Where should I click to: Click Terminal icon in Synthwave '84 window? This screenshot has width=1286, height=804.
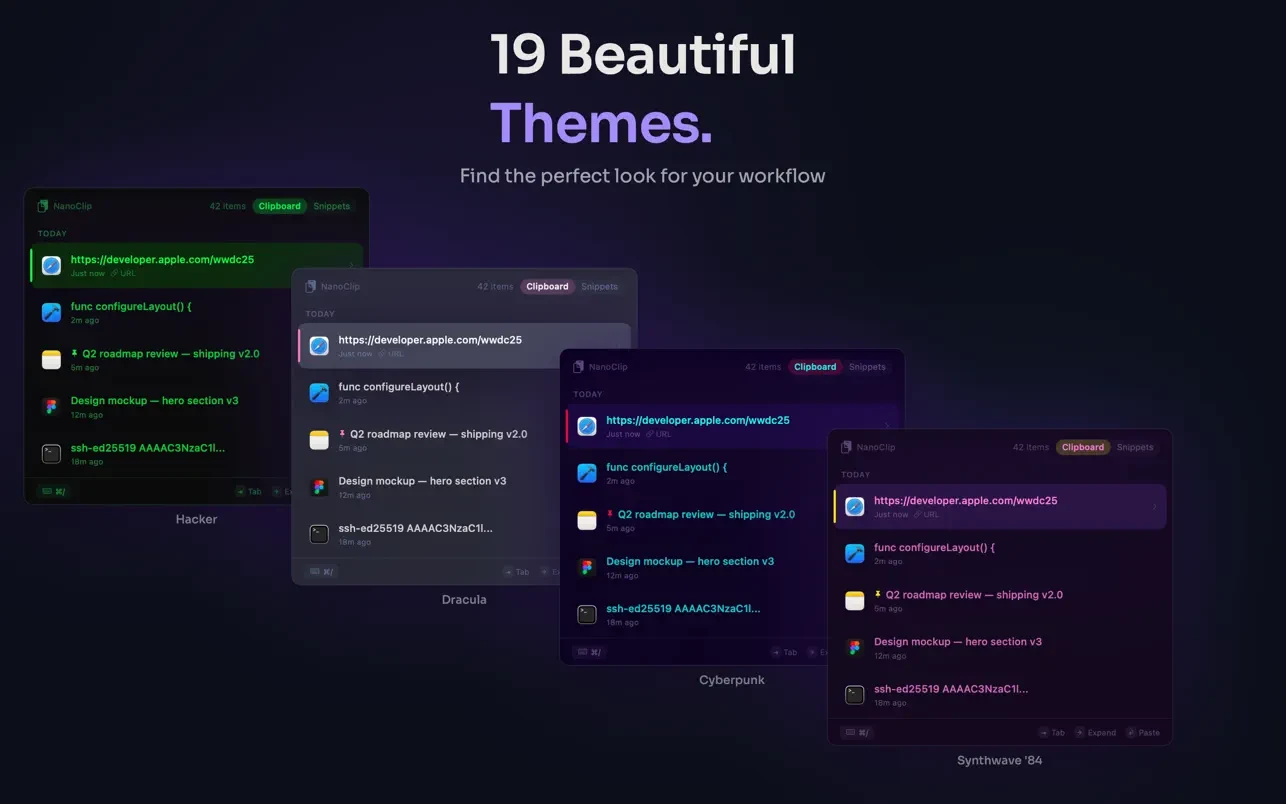[x=855, y=695]
